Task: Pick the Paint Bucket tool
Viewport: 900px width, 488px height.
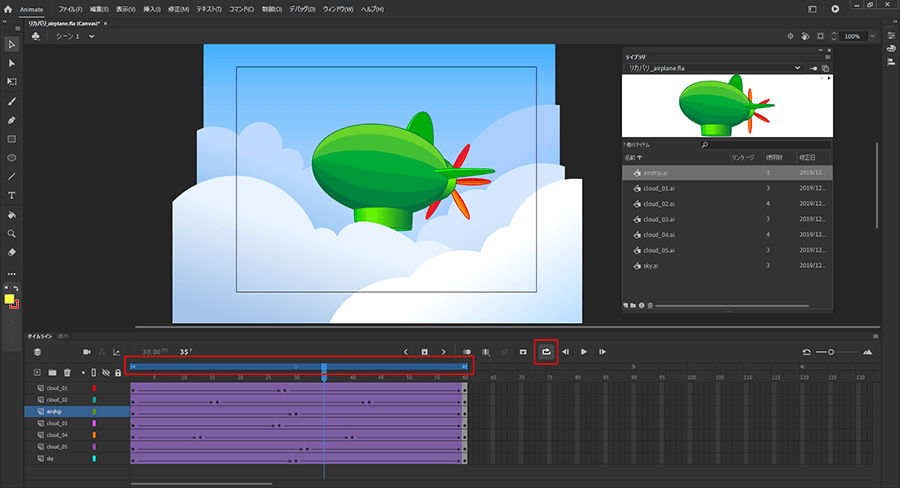Action: [x=12, y=214]
